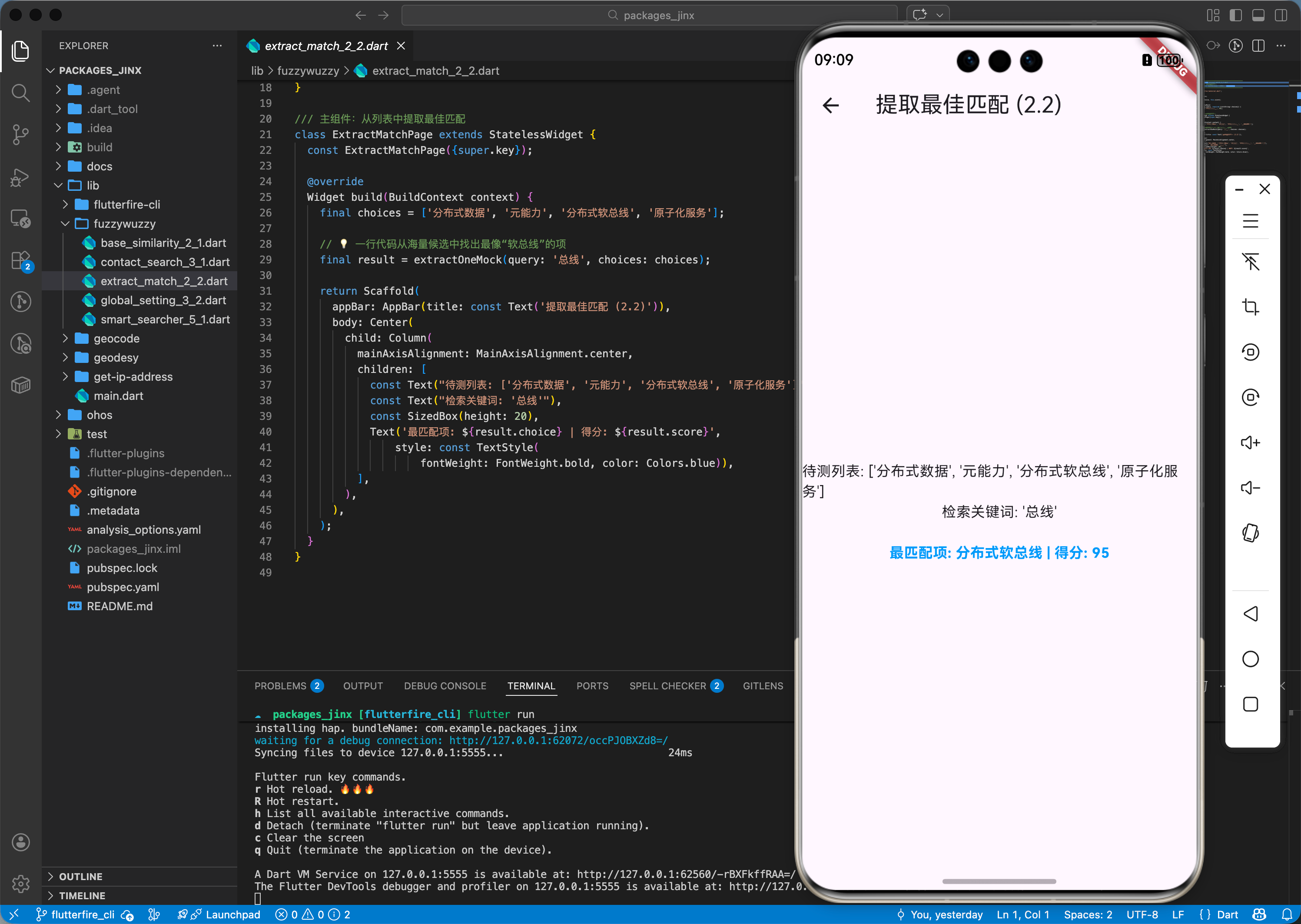Screen dimensions: 1301x924
Task: Open the Run and Debug view
Action: tap(20, 177)
